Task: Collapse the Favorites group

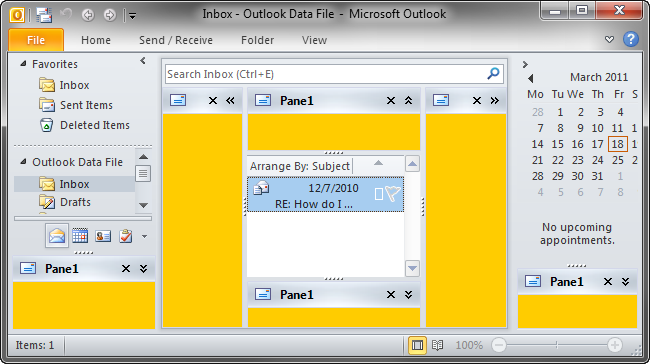Action: coord(23,64)
